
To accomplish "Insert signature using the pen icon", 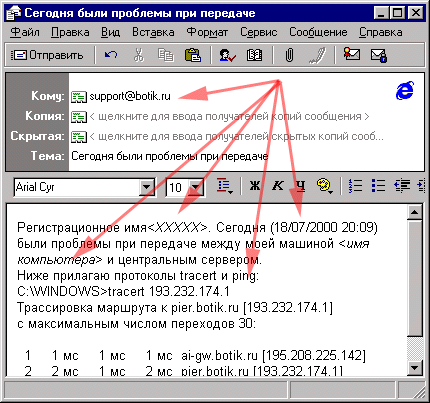I will [317, 55].
